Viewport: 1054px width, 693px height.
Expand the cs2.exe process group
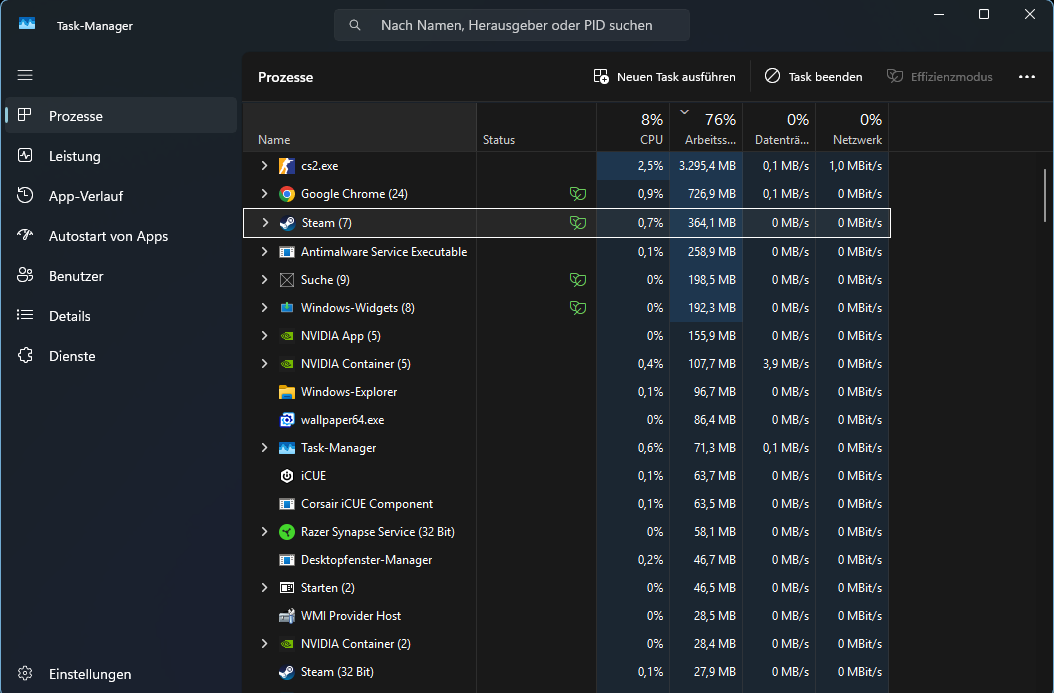[x=264, y=165]
